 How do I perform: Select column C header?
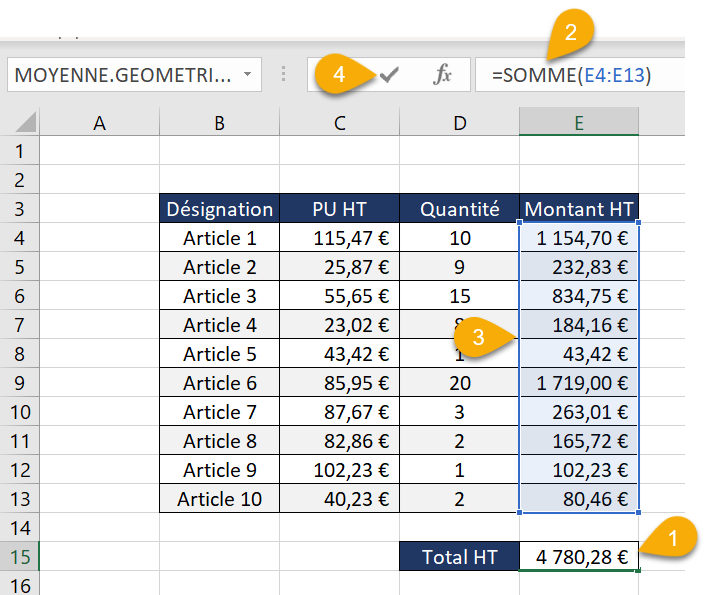pos(339,122)
